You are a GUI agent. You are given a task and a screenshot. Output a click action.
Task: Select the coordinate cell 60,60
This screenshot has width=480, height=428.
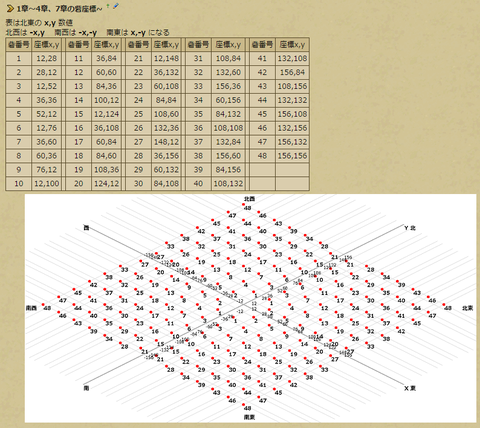click(x=106, y=72)
